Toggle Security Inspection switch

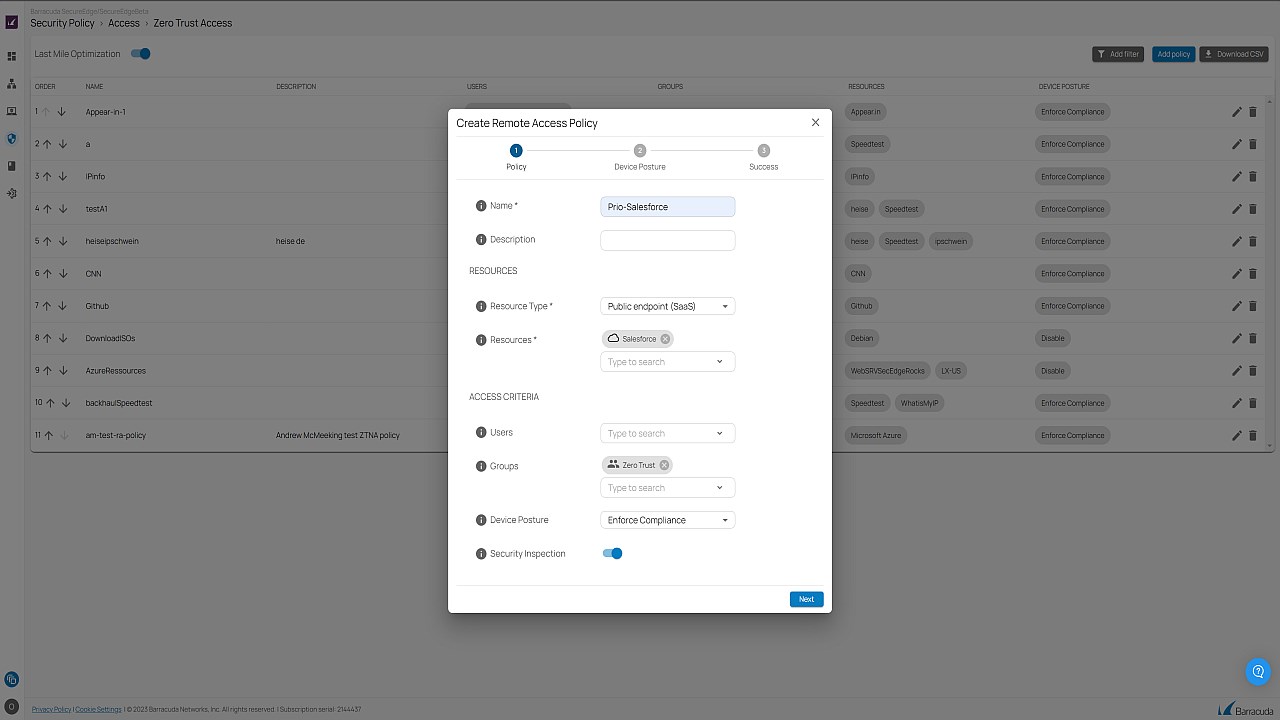613,553
